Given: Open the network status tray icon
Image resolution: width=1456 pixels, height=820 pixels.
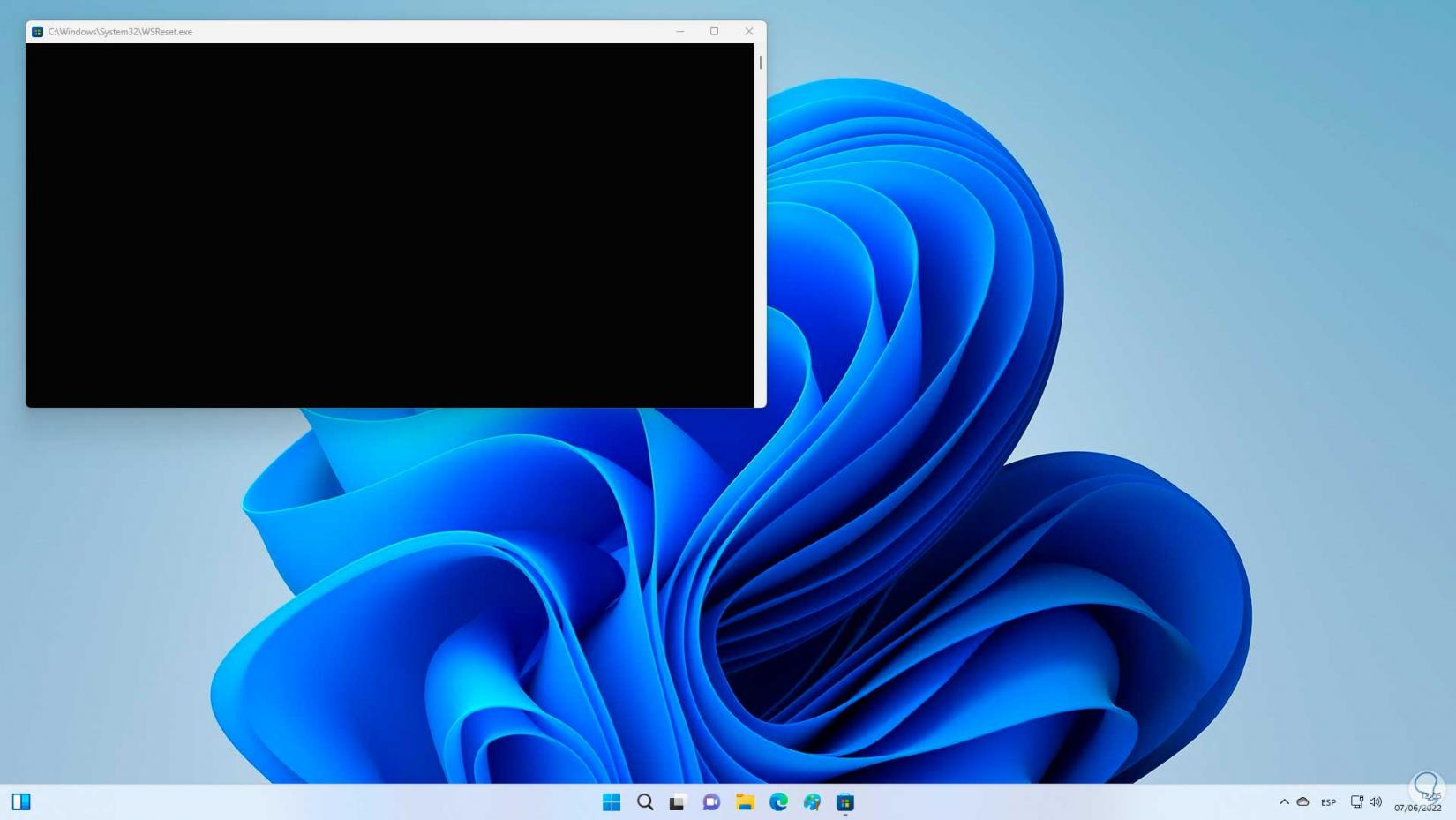Looking at the screenshot, I should coord(1357,801).
